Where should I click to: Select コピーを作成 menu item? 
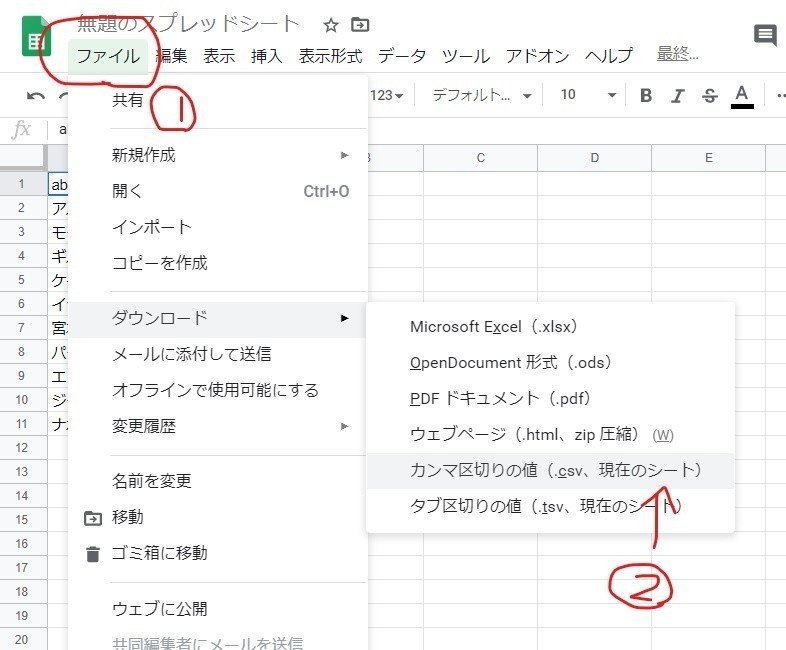[218, 263]
